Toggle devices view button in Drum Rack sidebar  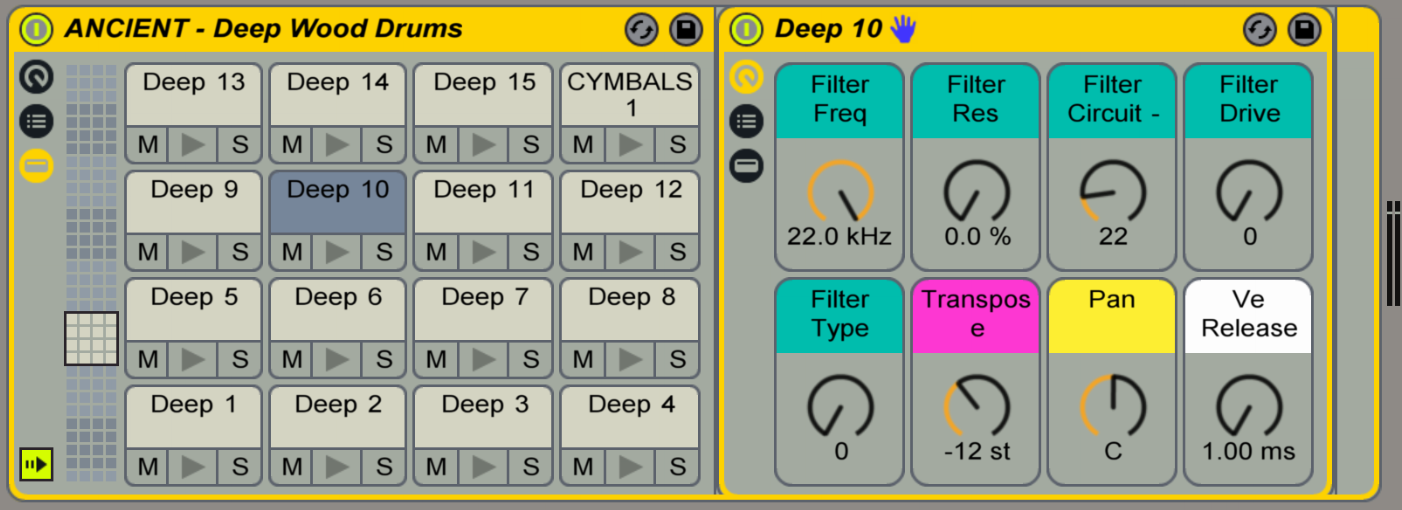click(37, 166)
